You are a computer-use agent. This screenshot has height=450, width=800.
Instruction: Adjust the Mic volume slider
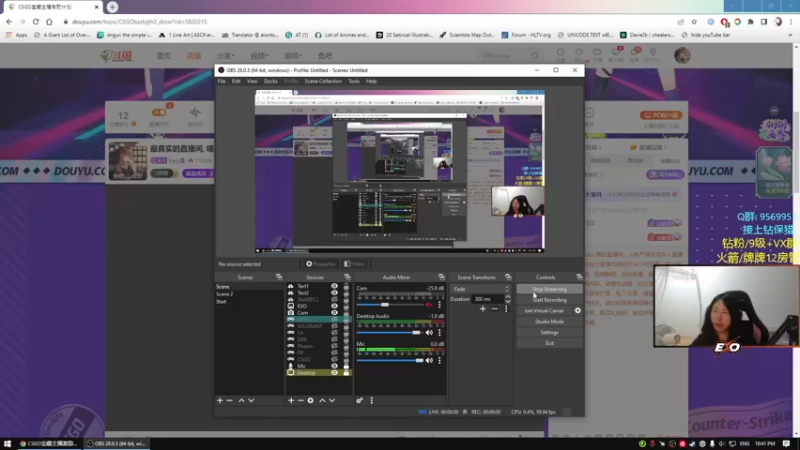pos(390,360)
